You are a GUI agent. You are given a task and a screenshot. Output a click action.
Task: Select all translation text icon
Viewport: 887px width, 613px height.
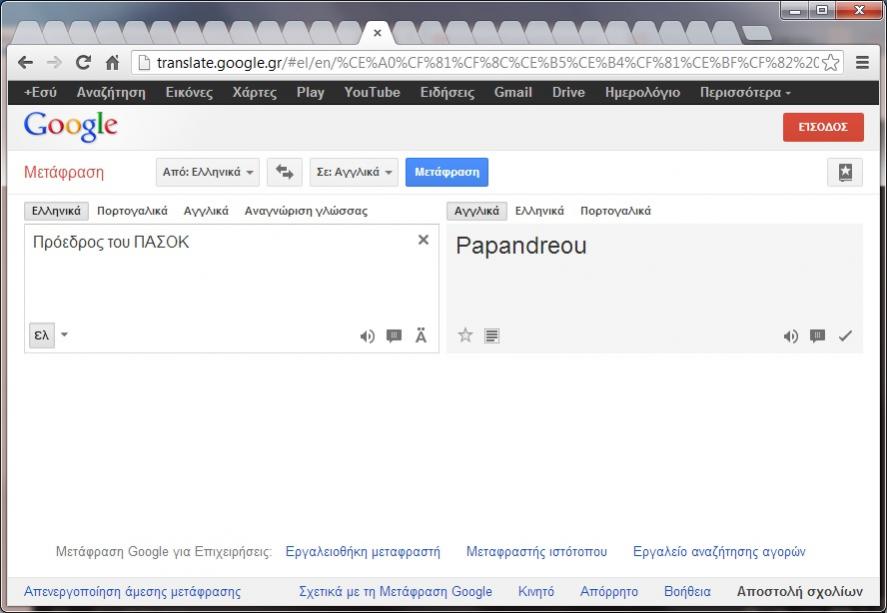tap(492, 336)
